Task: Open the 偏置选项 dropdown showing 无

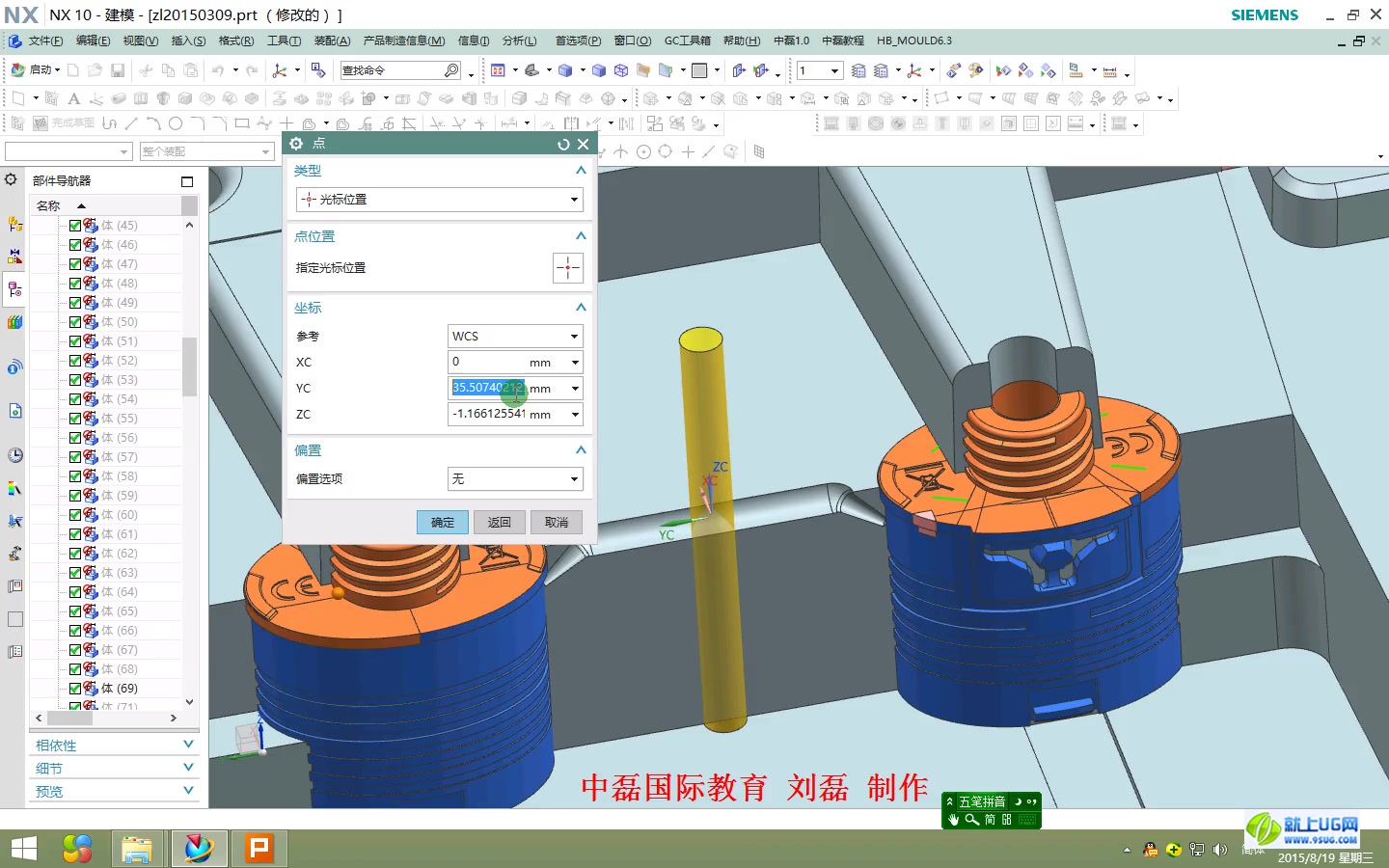Action: click(x=516, y=478)
